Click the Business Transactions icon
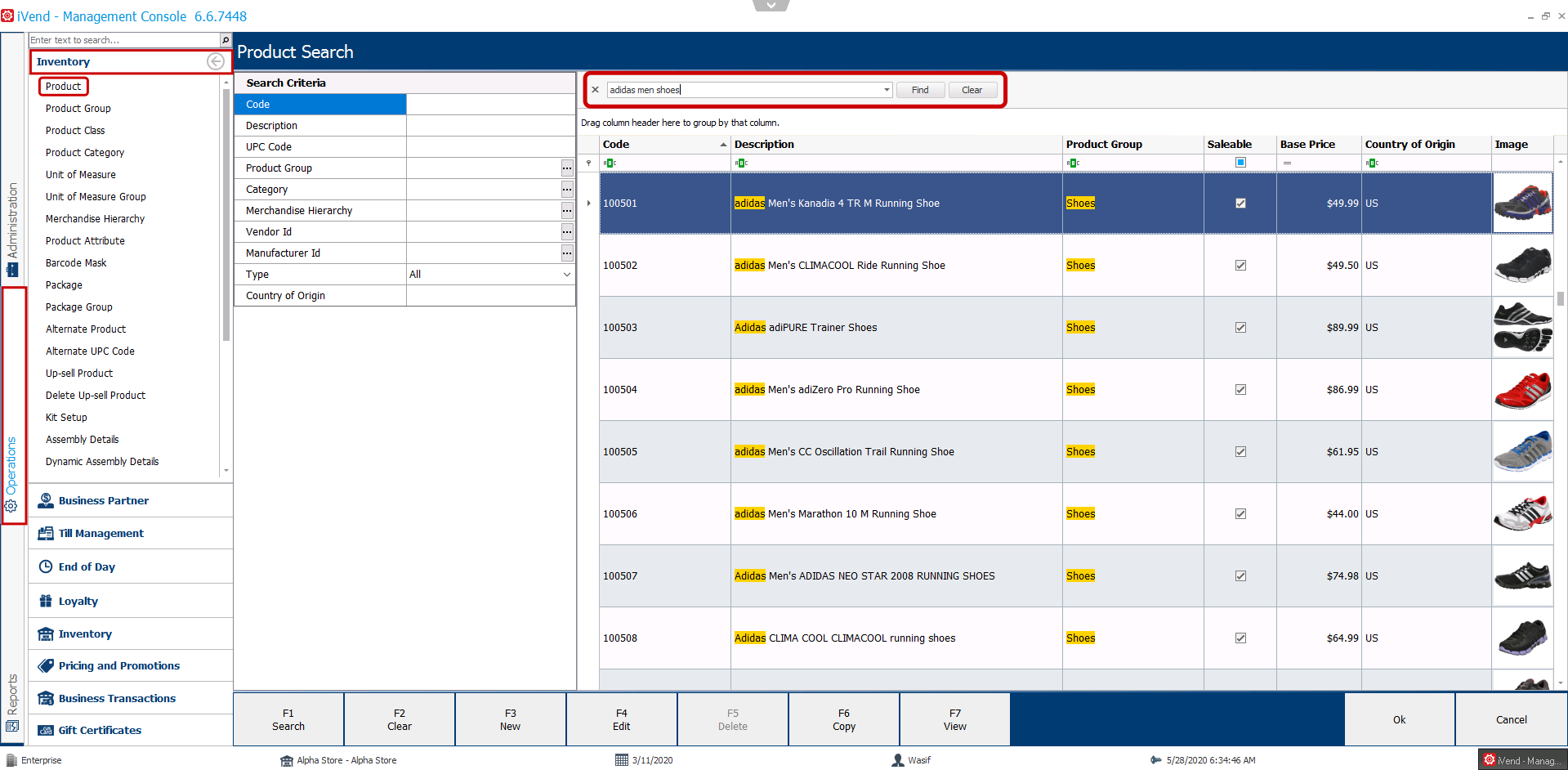Screen dimensions: 1568x770 click(46, 698)
